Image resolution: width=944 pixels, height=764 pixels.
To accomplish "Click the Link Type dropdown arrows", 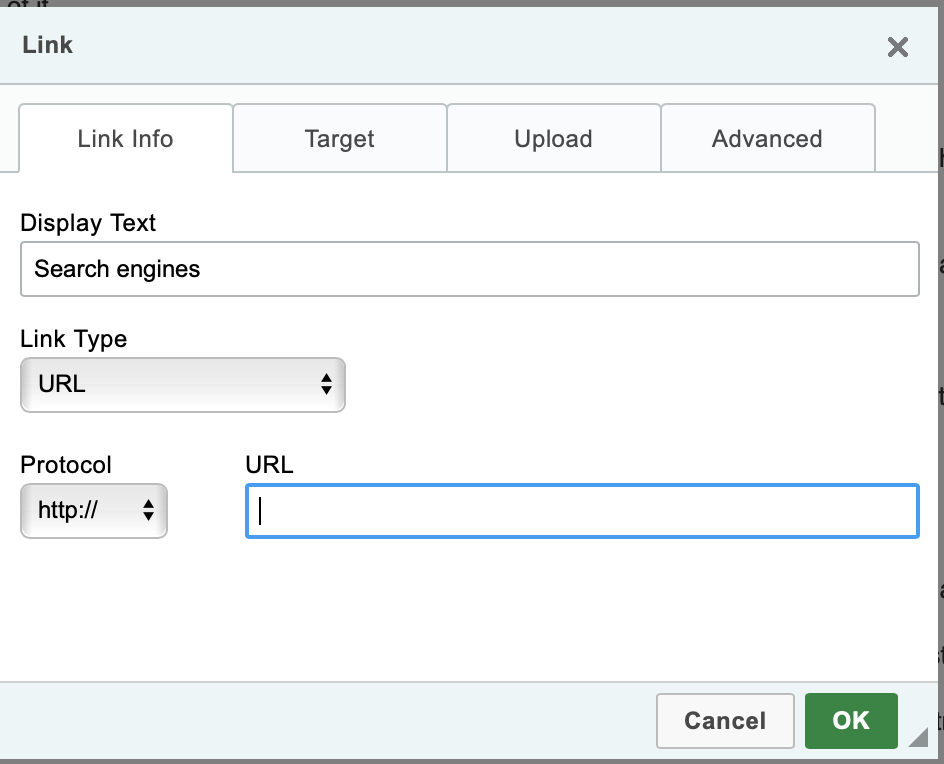I will [326, 385].
